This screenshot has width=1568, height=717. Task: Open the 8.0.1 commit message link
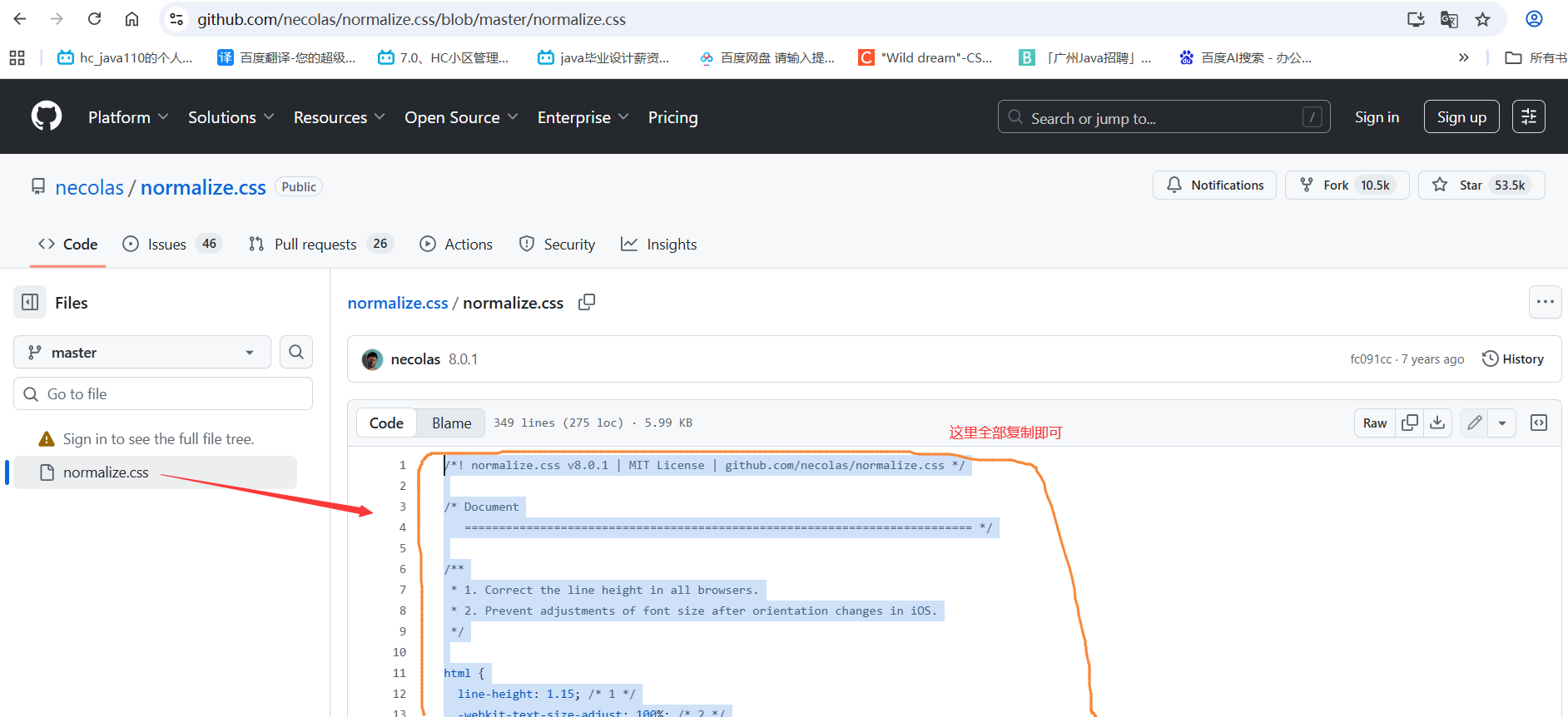tap(463, 359)
